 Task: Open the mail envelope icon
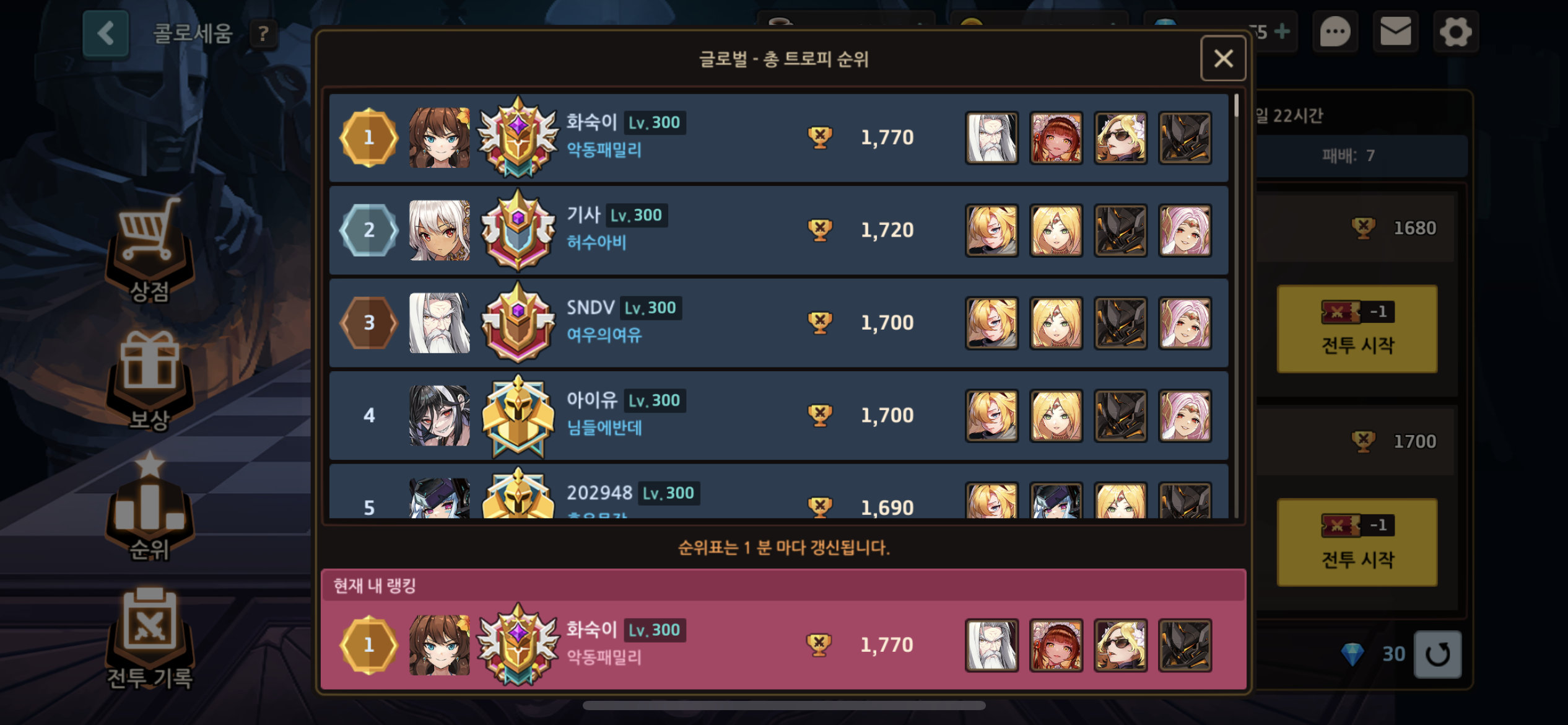[1395, 32]
